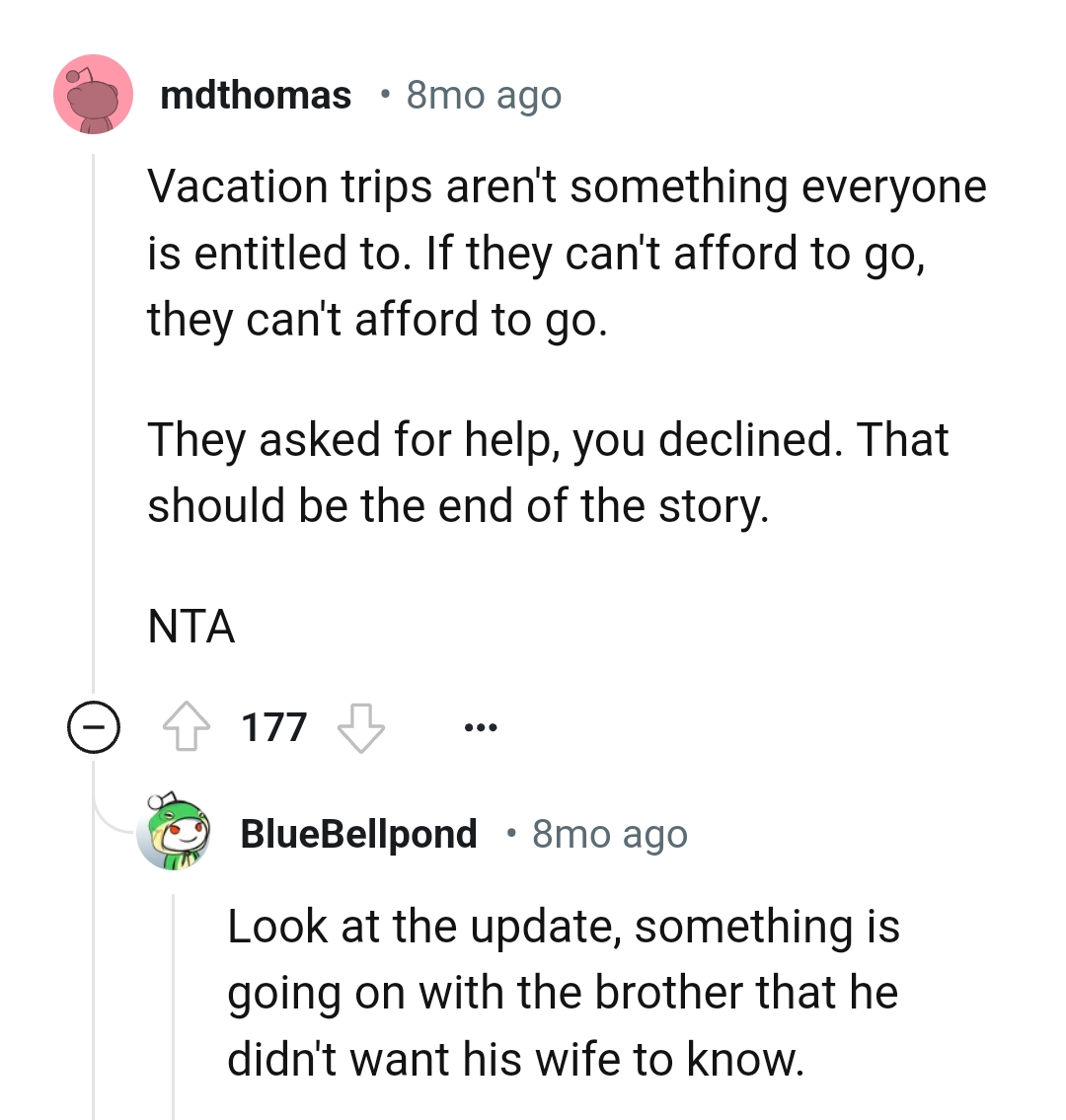Visit BlueBellpond's profile page
Screen dimensions: 1066x1120
(x=357, y=833)
